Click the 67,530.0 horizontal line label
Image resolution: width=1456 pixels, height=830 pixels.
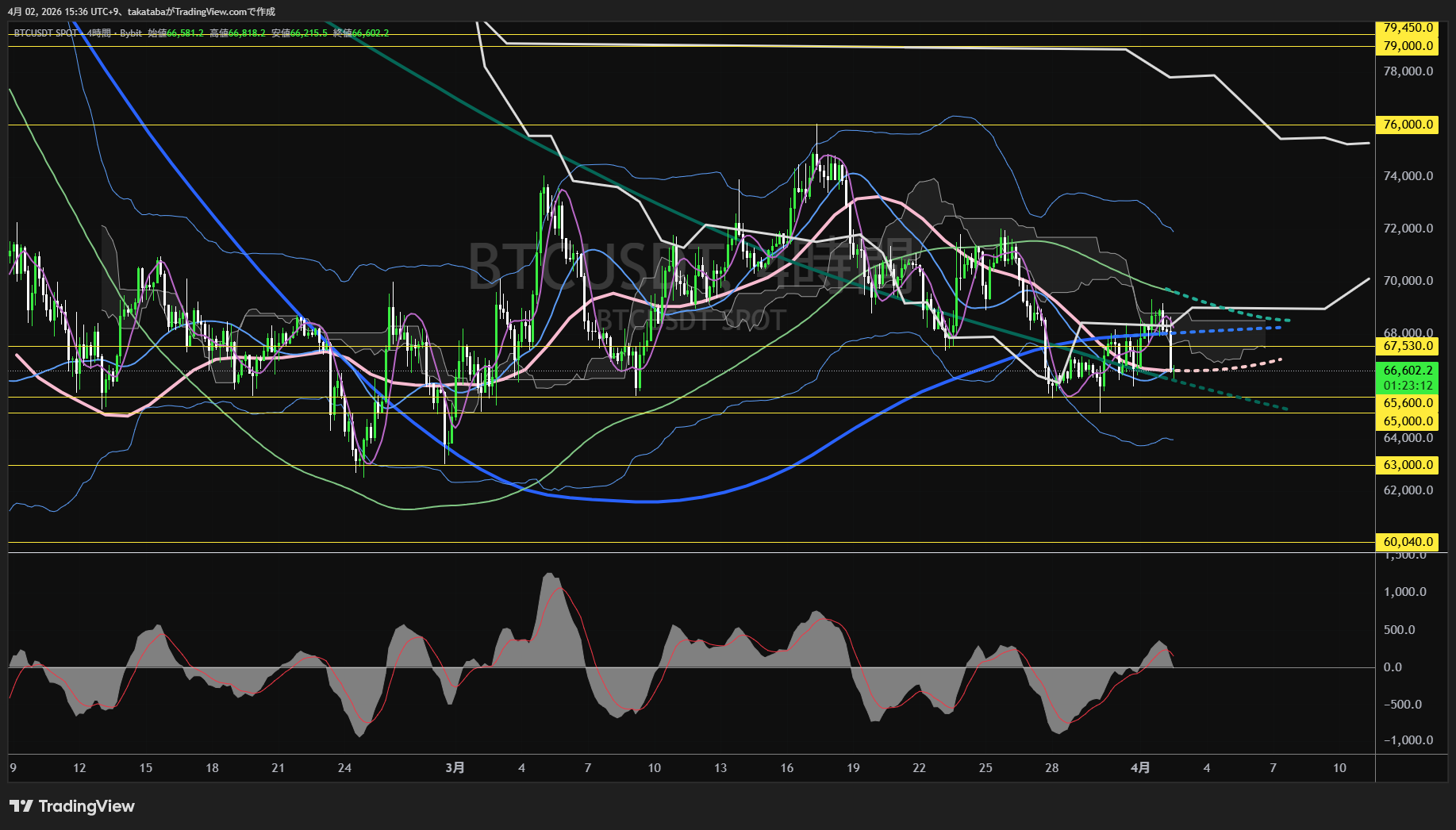[x=1407, y=346]
